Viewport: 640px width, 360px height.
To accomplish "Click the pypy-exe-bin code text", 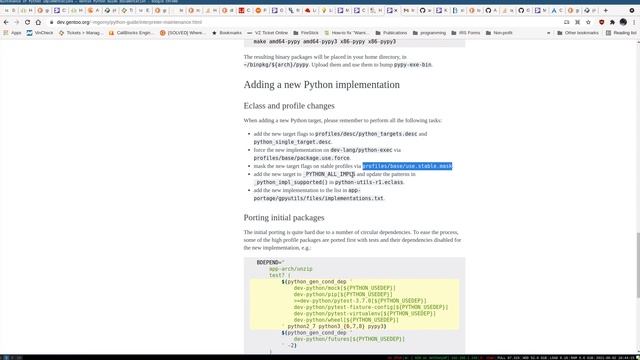I will click(x=412, y=64).
